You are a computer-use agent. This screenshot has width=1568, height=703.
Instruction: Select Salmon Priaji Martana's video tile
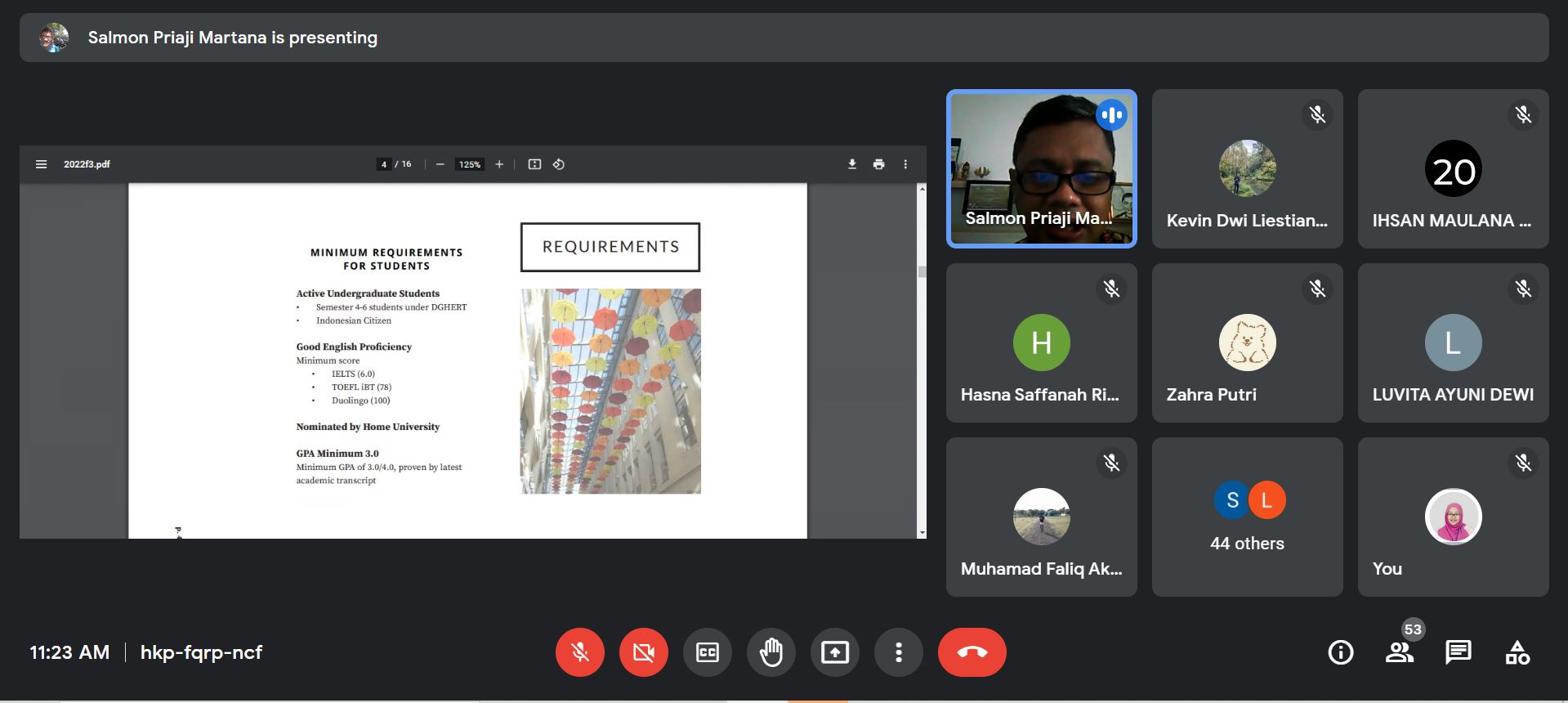tap(1041, 168)
